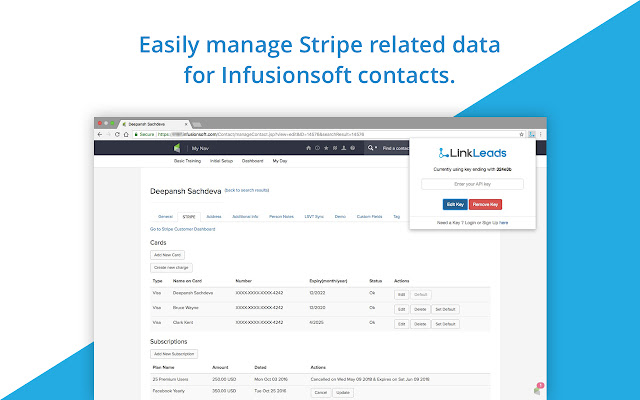Click the 'Mon Oct 03 2016' date cell
The height and width of the screenshot is (400, 640).
tap(271, 380)
